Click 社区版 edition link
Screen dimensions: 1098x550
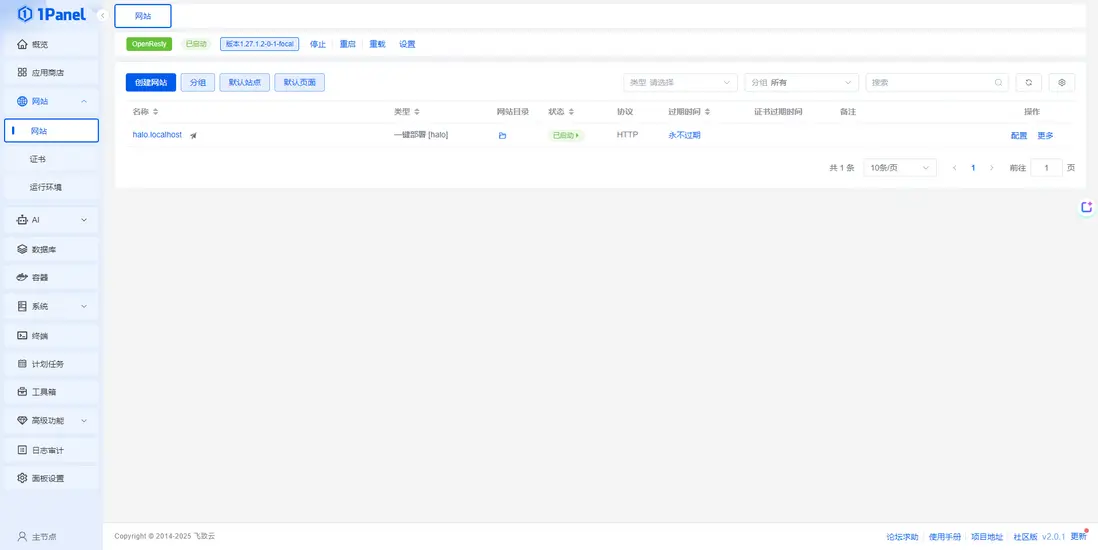pyautogui.click(x=1025, y=537)
